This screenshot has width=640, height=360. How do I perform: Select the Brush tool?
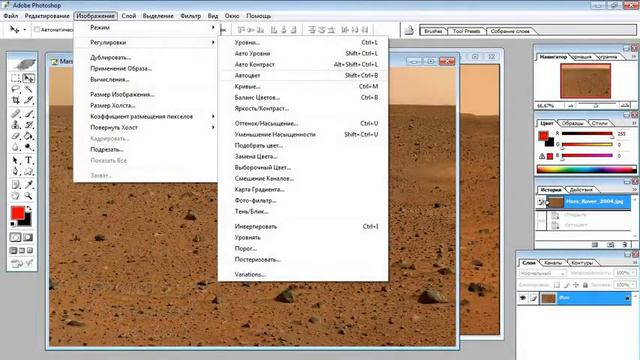tap(29, 114)
